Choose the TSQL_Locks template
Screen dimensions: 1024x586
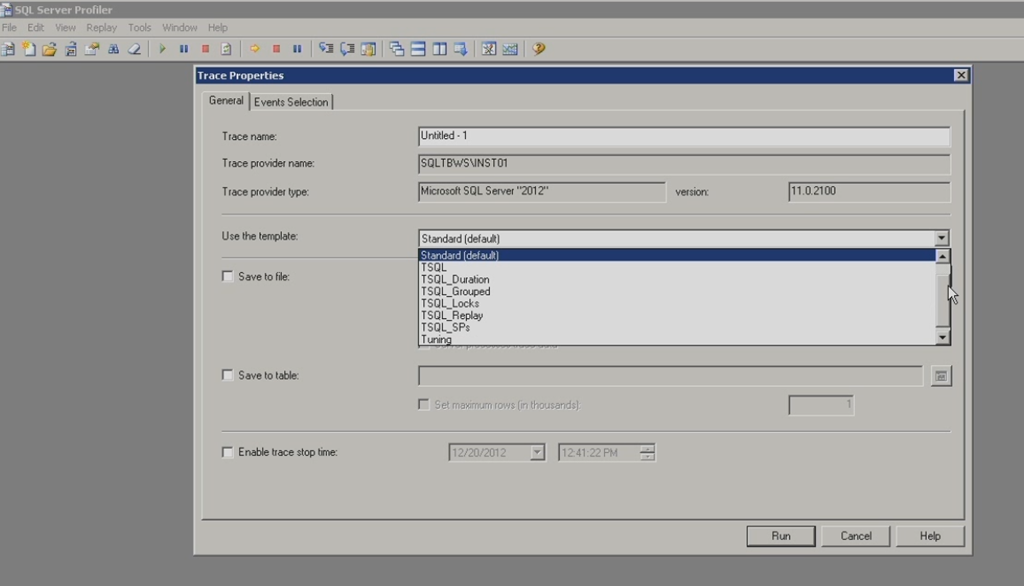(x=677, y=304)
